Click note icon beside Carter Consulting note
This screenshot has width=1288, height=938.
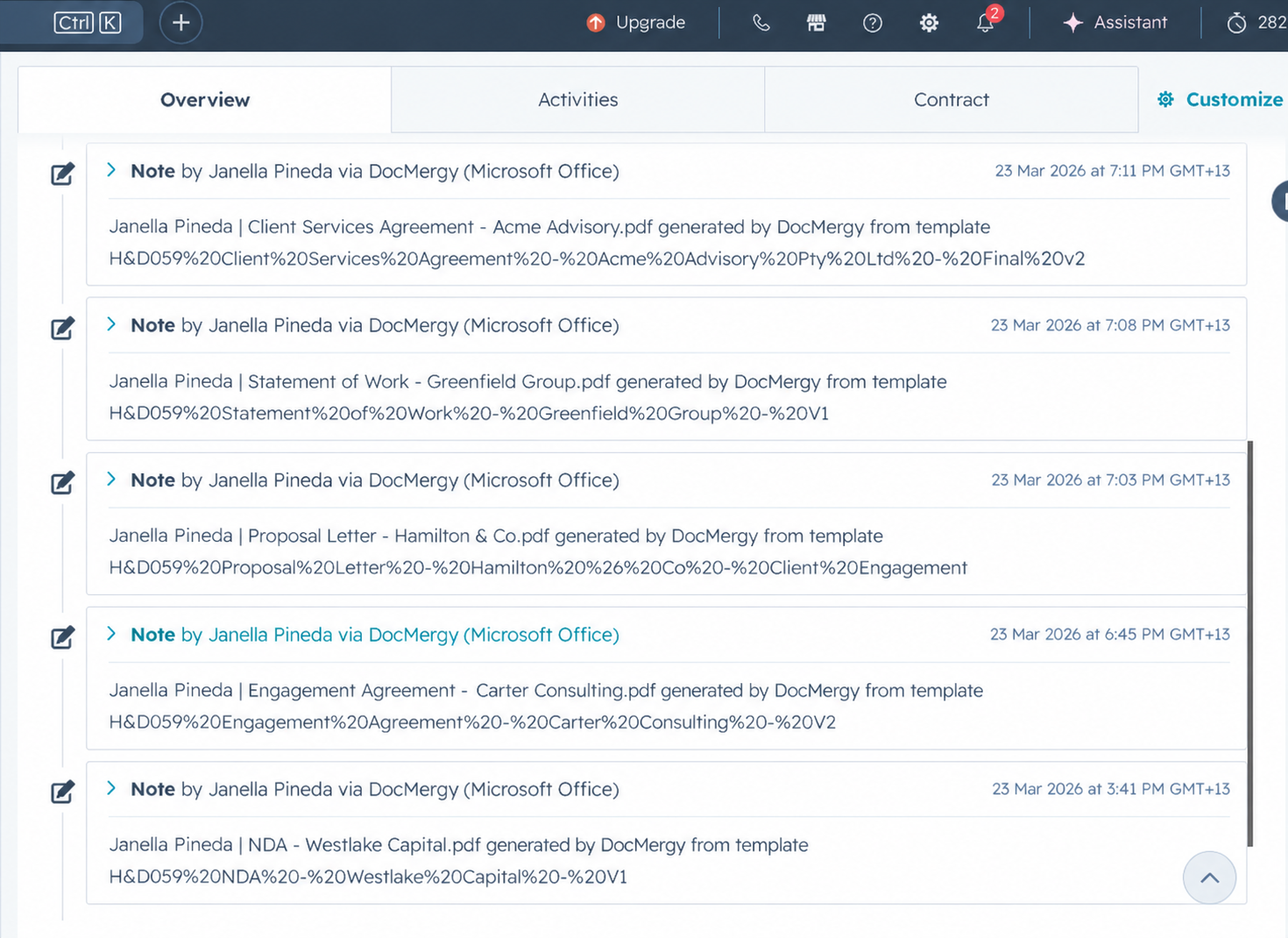(x=62, y=636)
